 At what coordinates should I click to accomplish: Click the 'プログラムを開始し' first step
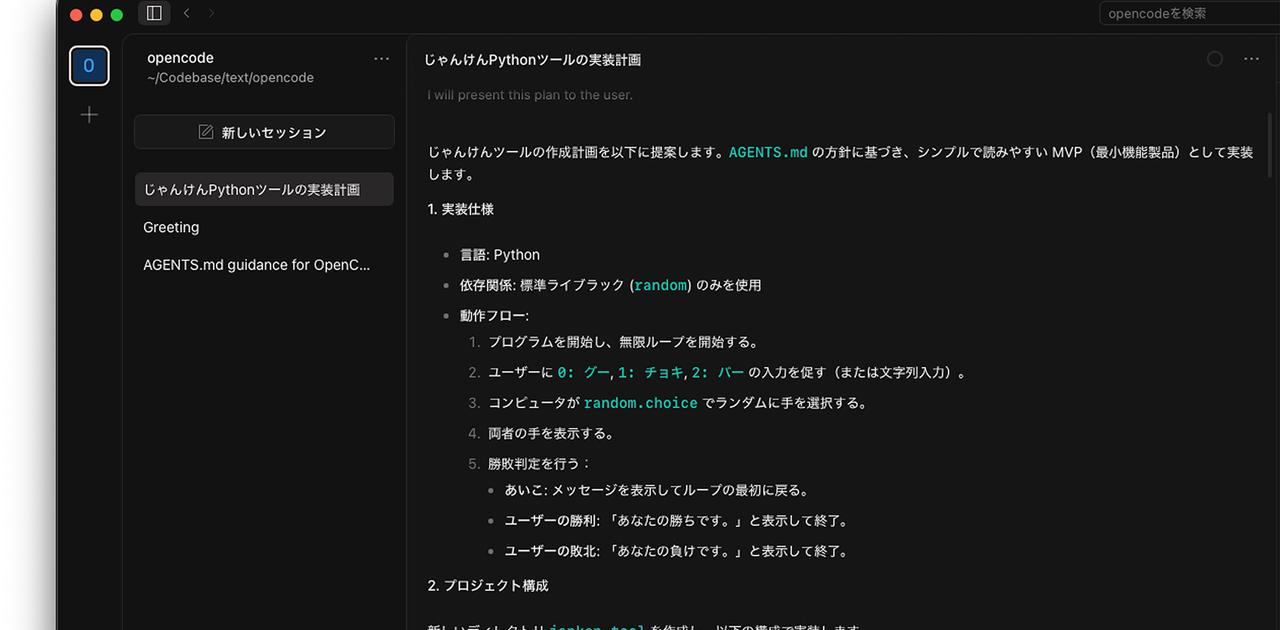[x=624, y=342]
